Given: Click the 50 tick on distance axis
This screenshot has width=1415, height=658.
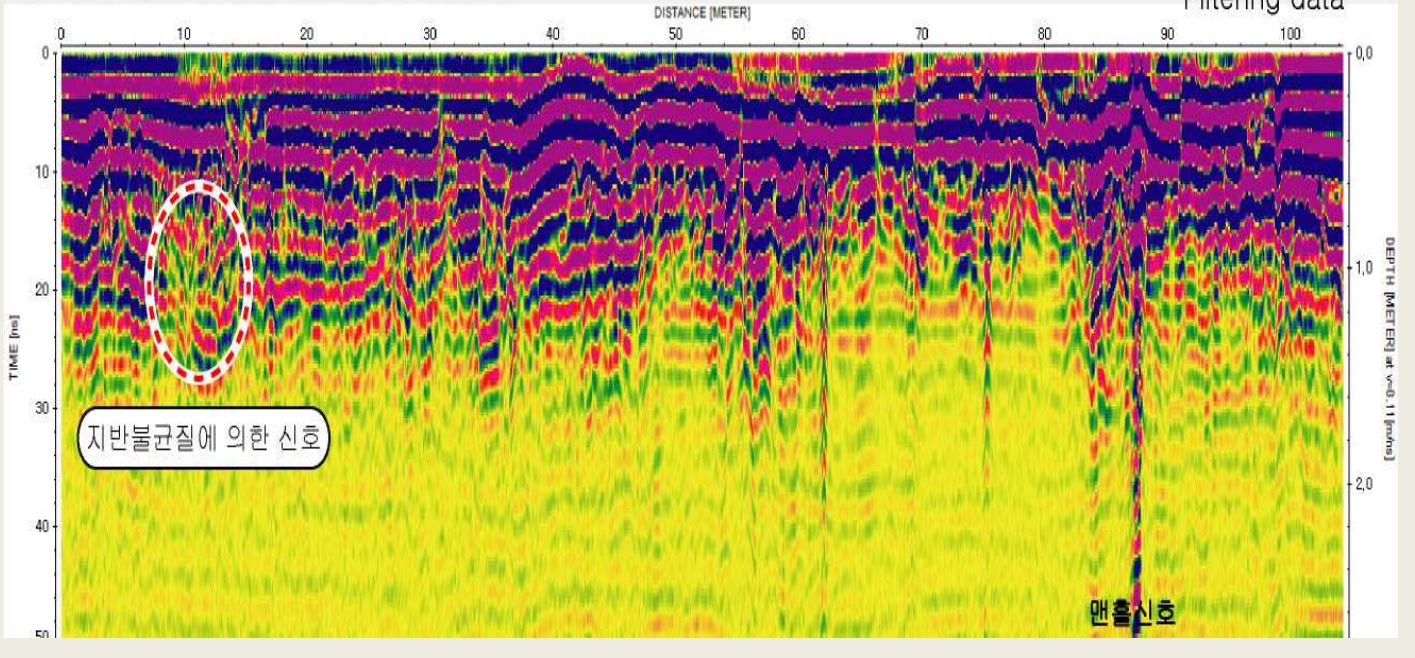Looking at the screenshot, I should 676,33.
